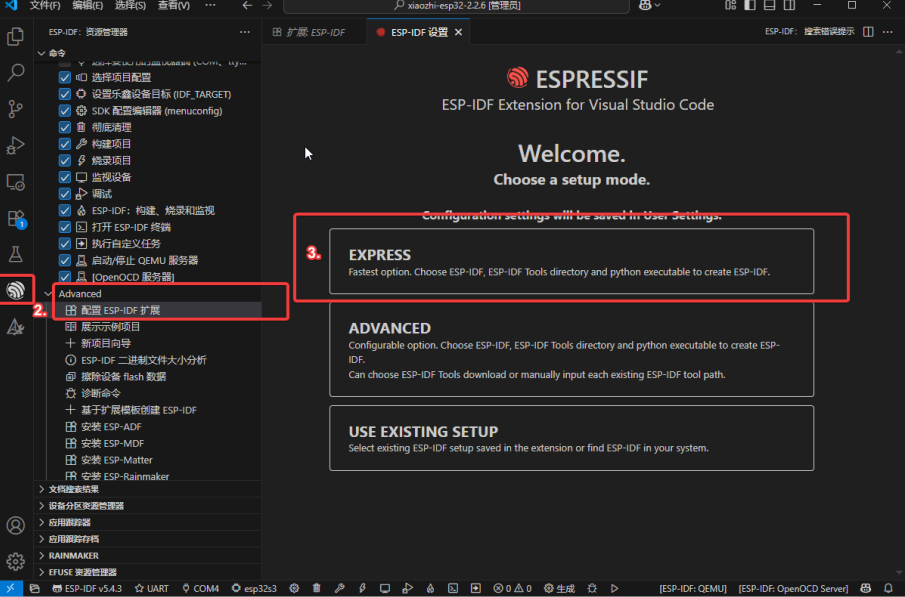This screenshot has height=597, width=905.
Task: Open the 查看(V) menu
Action: (174, 5)
